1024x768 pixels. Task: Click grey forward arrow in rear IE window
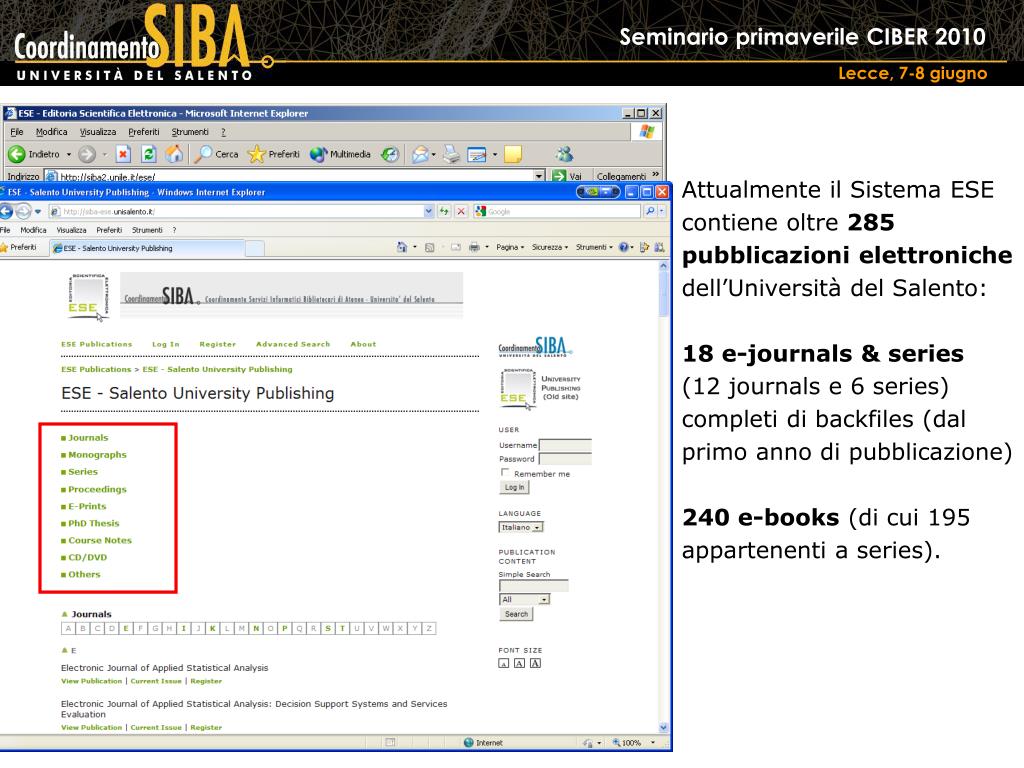pos(87,155)
